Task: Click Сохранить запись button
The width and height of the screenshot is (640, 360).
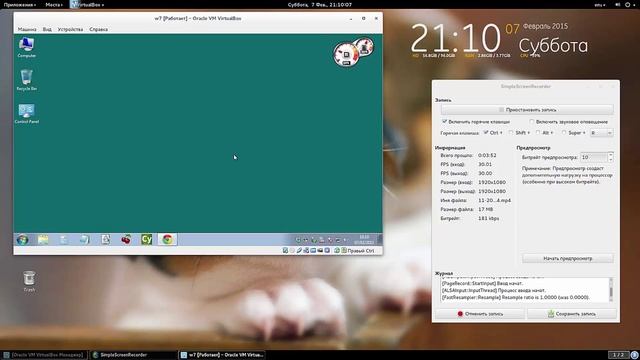Action: coord(571,314)
